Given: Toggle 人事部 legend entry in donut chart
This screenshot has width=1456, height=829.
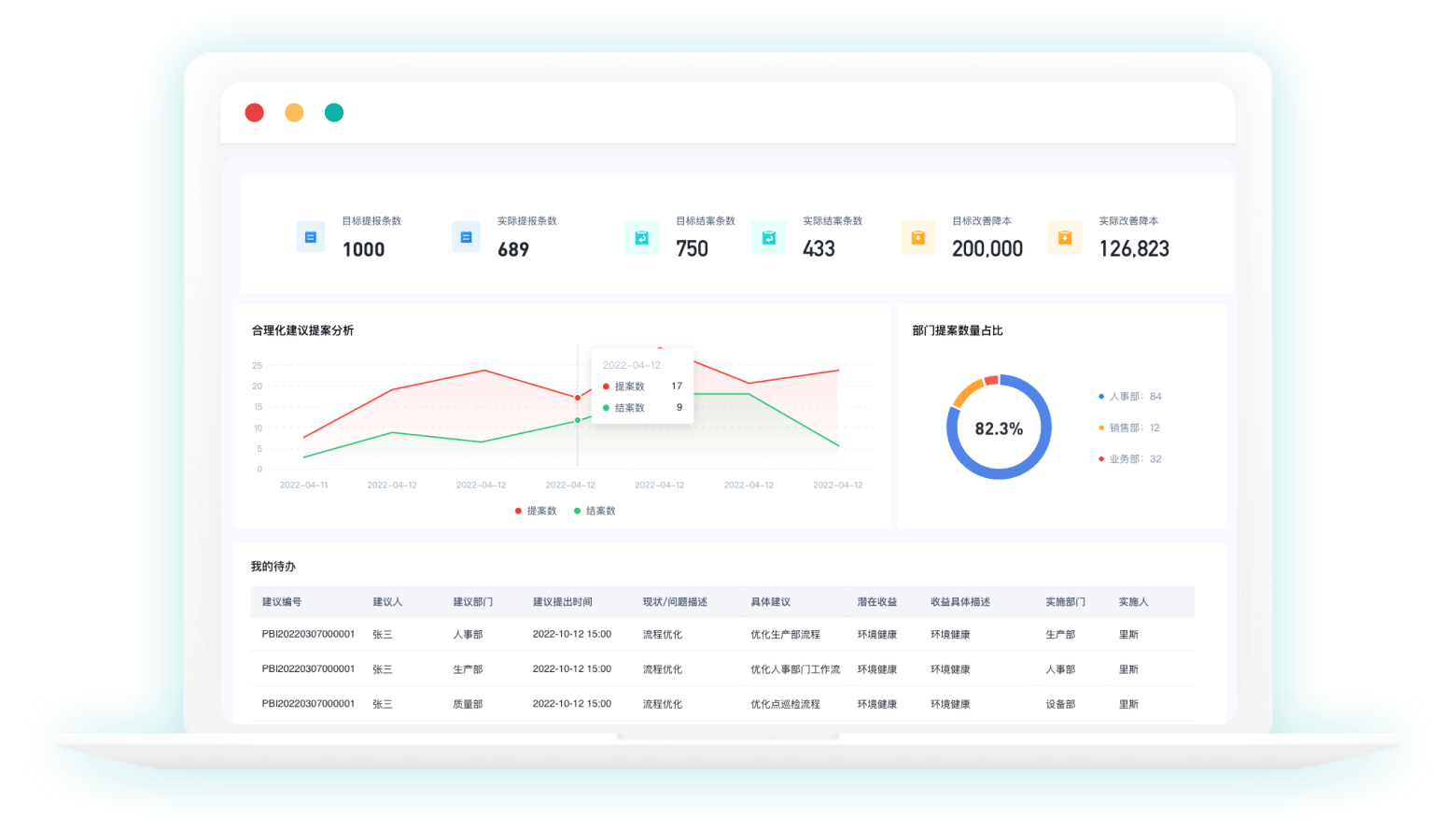Looking at the screenshot, I should (1129, 397).
